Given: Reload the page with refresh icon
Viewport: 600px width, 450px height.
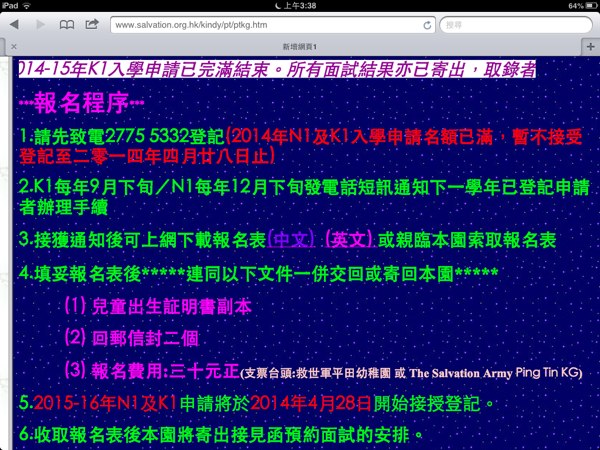Looking at the screenshot, I should pos(428,23).
